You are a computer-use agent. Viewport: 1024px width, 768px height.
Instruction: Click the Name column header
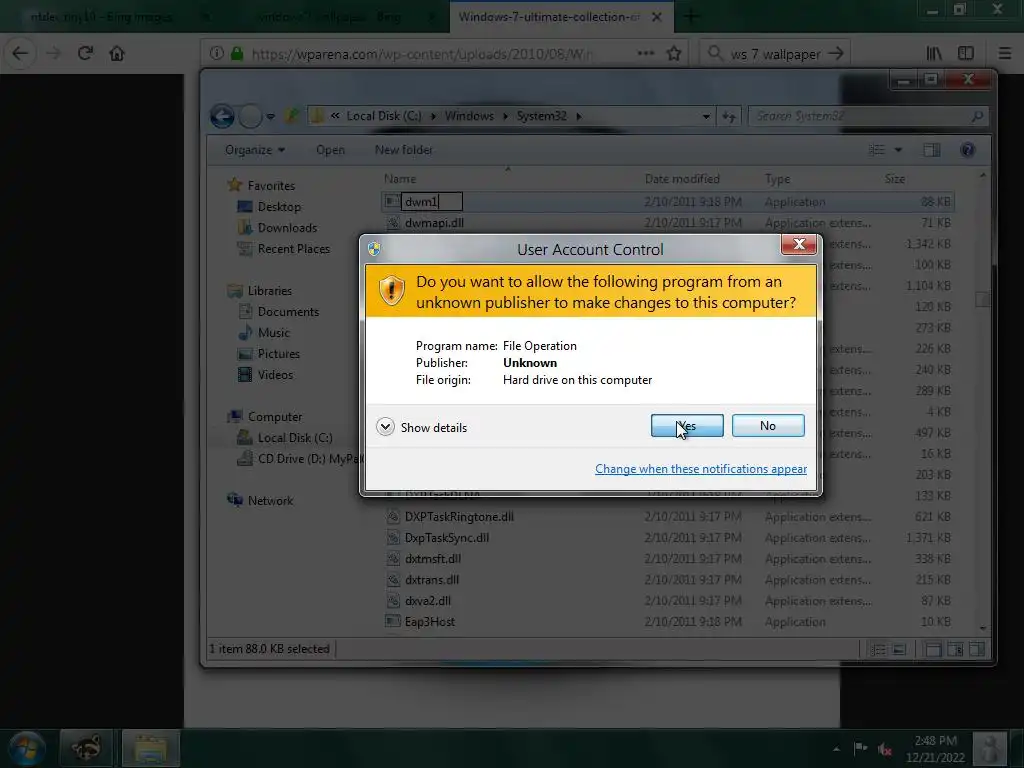pos(400,179)
